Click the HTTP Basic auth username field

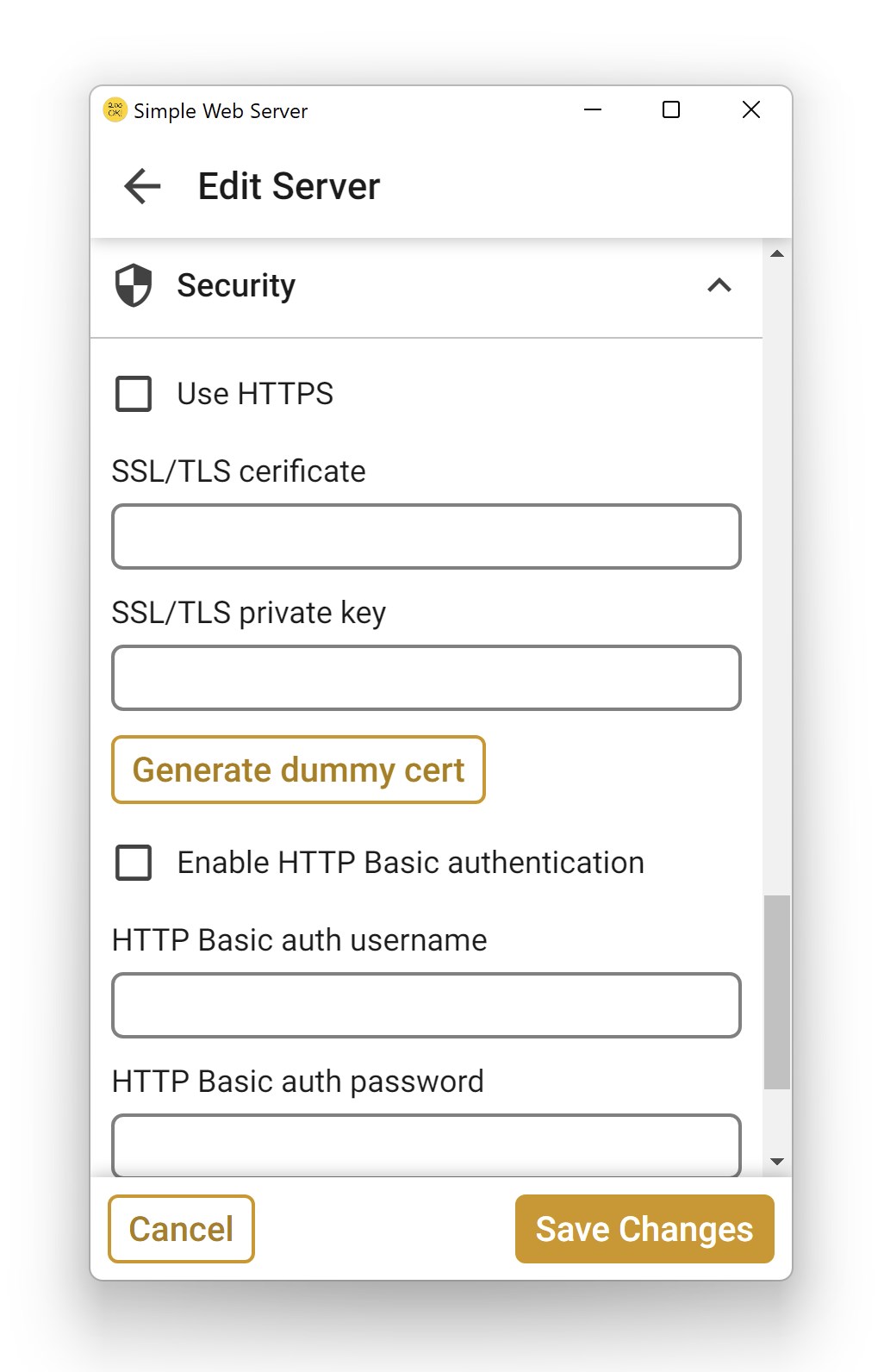(426, 1006)
